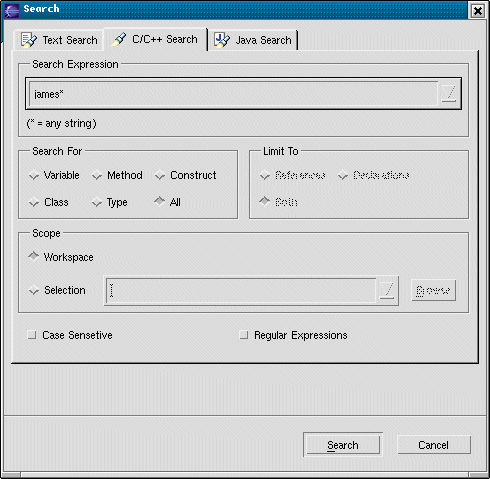Click the Java Search tab icon
This screenshot has width=490, height=479.
tap(222, 40)
